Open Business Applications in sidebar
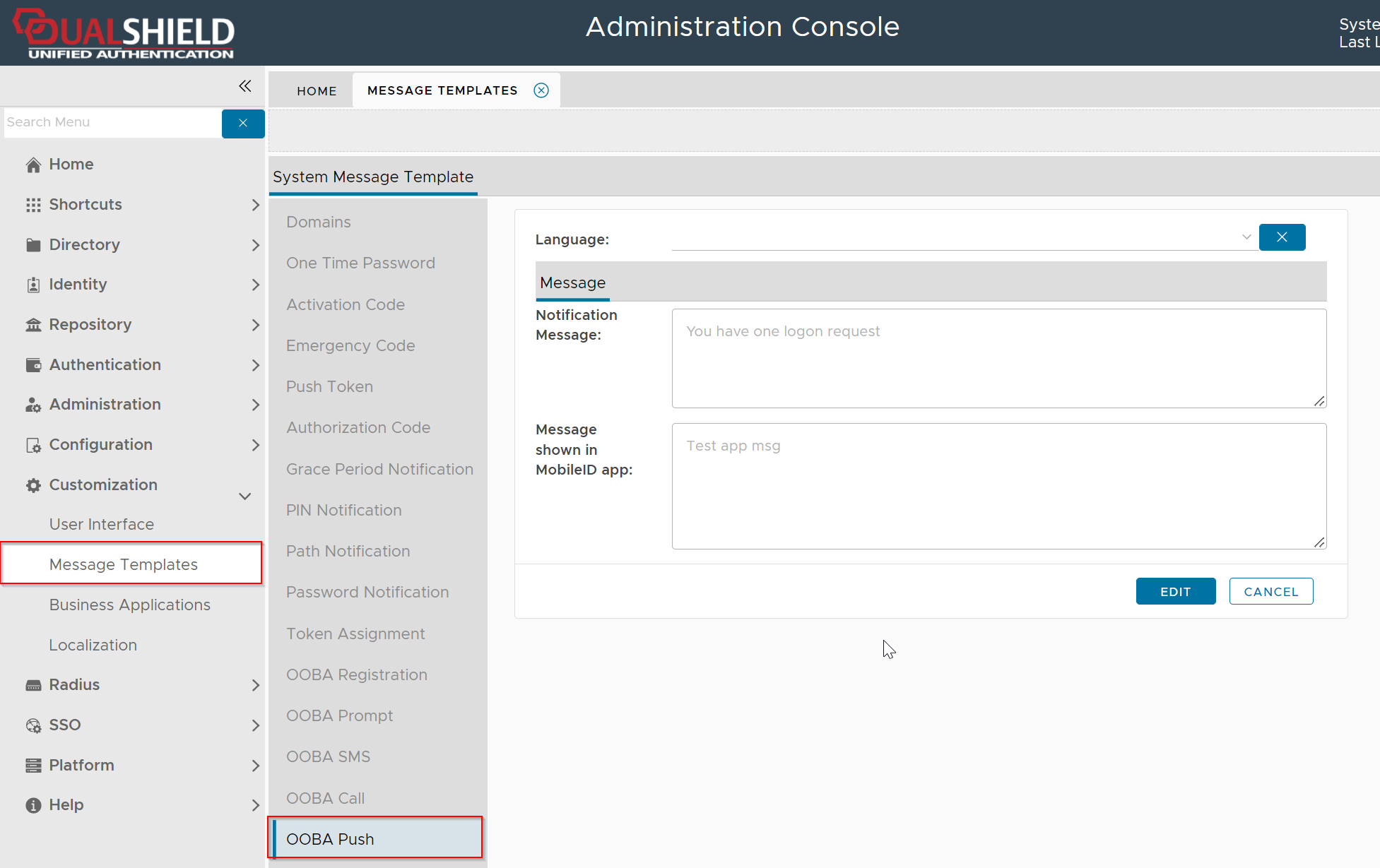Viewport: 1380px width, 868px height. [x=130, y=605]
